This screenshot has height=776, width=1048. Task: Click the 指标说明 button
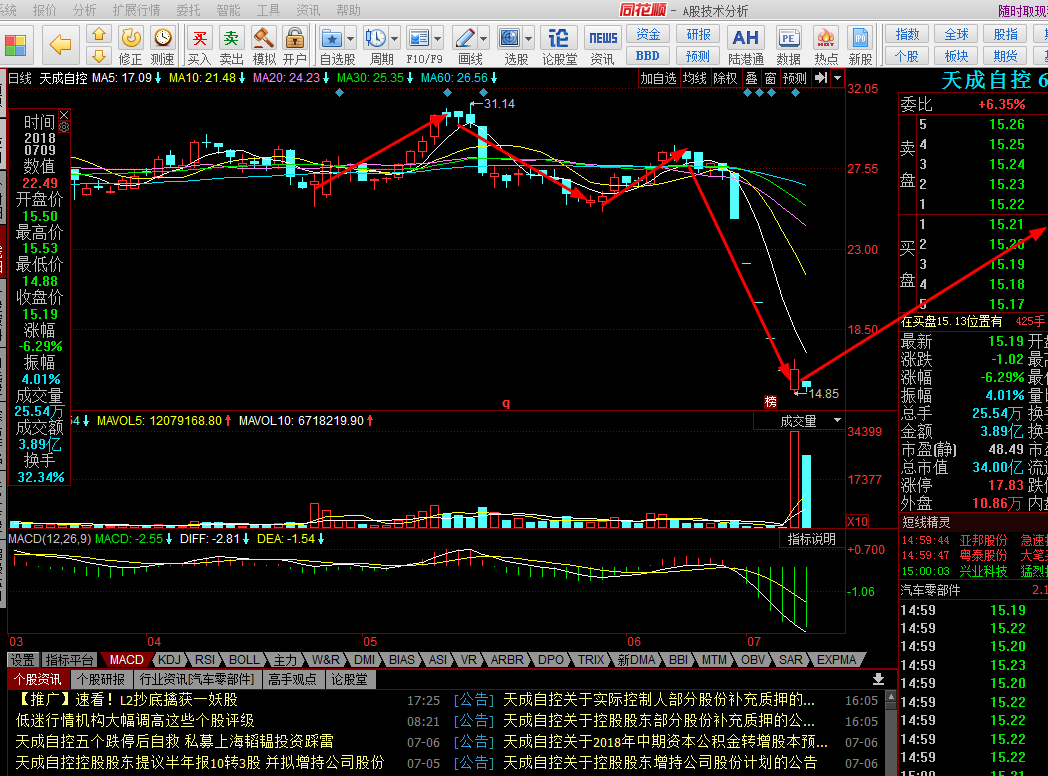pos(812,539)
